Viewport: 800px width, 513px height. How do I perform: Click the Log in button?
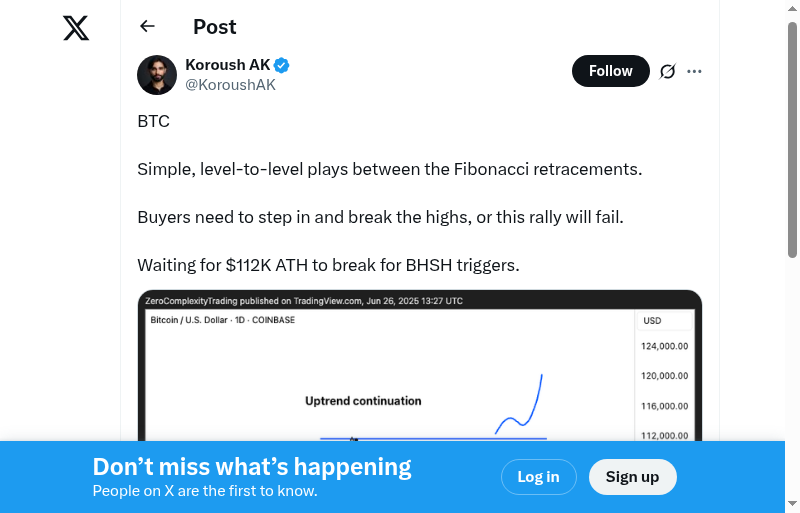pos(538,477)
